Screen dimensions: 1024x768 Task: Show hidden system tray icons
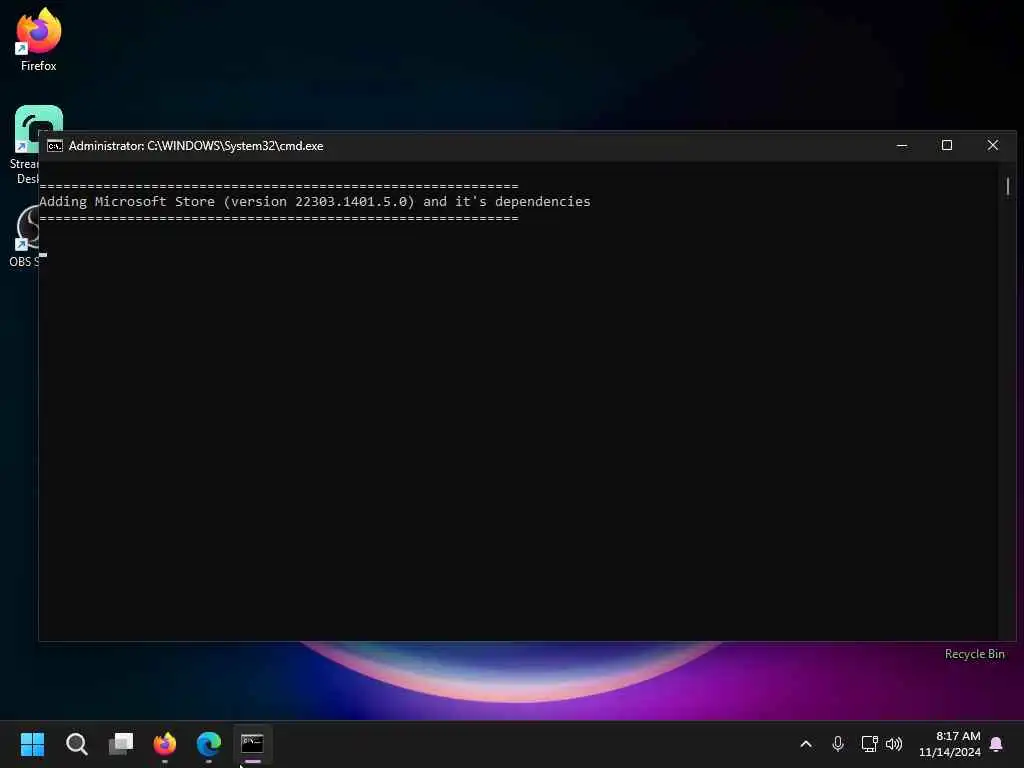pos(806,744)
